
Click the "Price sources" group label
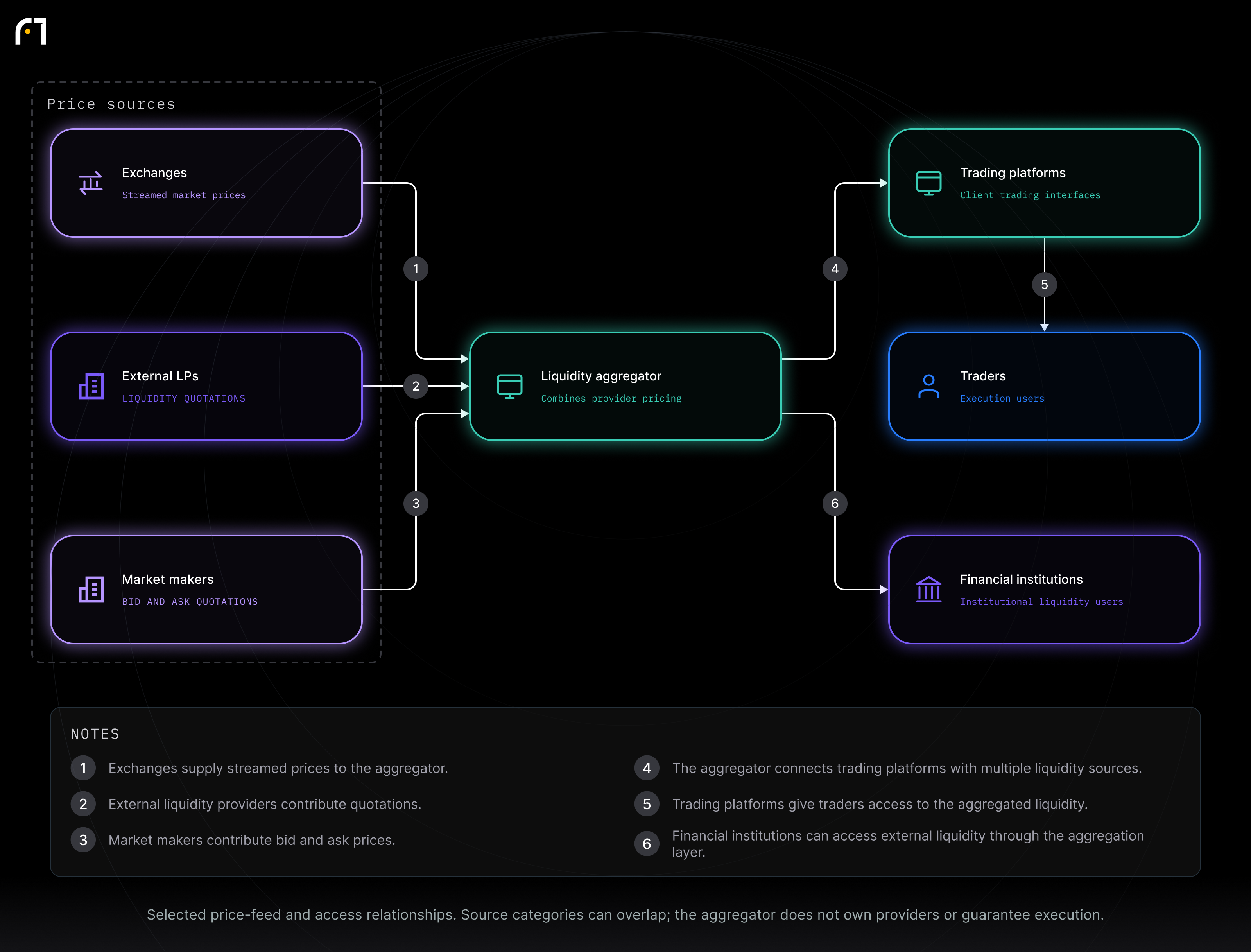pyautogui.click(x=111, y=104)
